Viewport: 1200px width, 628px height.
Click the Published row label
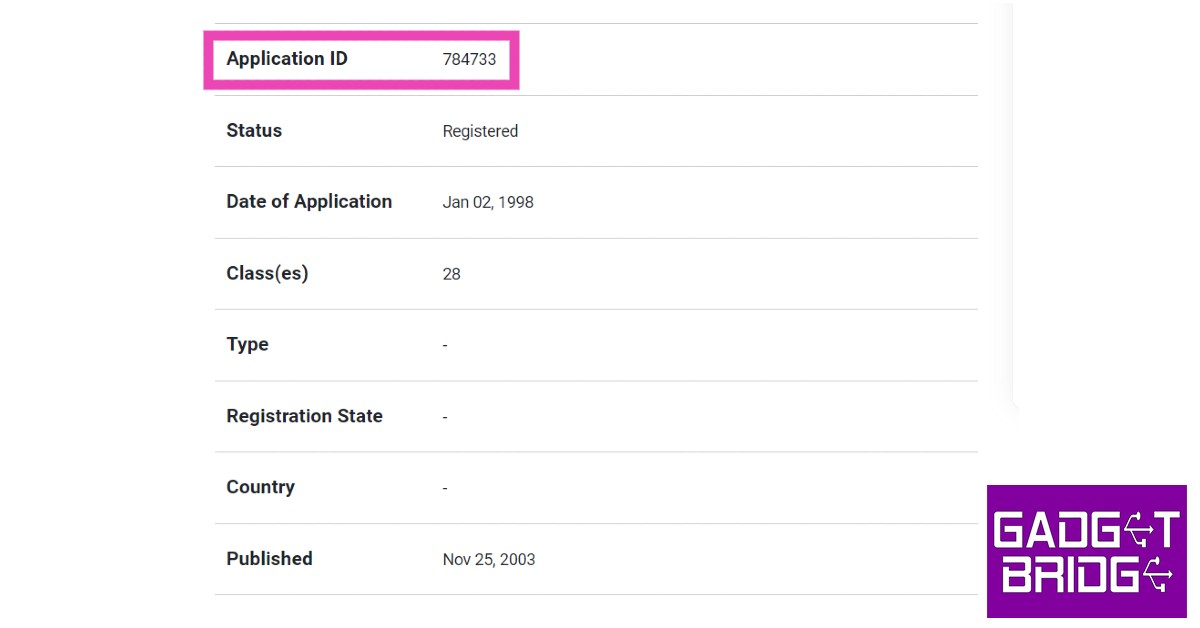coord(269,559)
